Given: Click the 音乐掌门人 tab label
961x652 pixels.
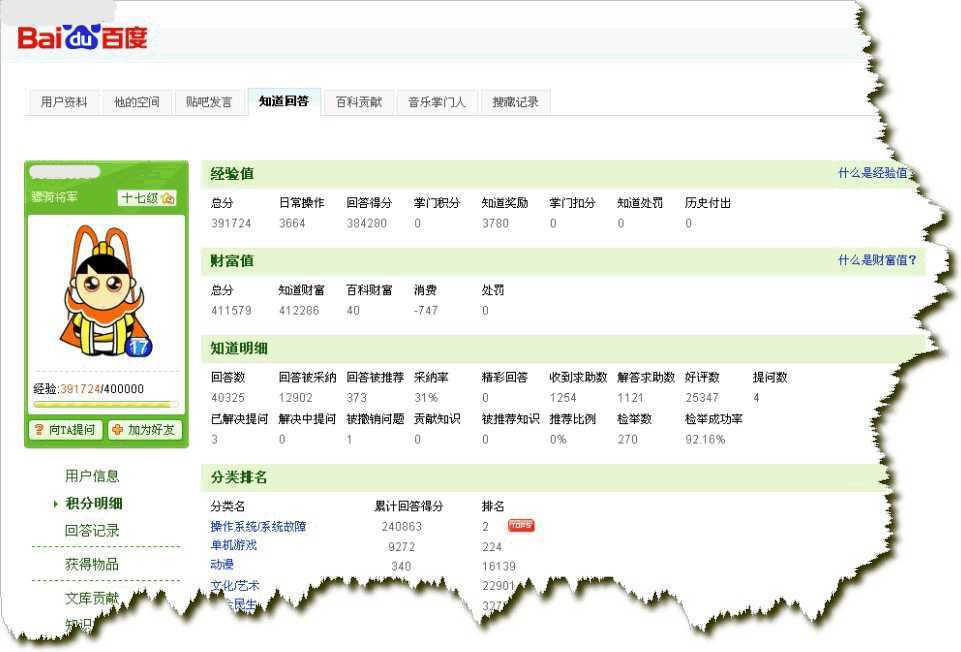Looking at the screenshot, I should 436,101.
